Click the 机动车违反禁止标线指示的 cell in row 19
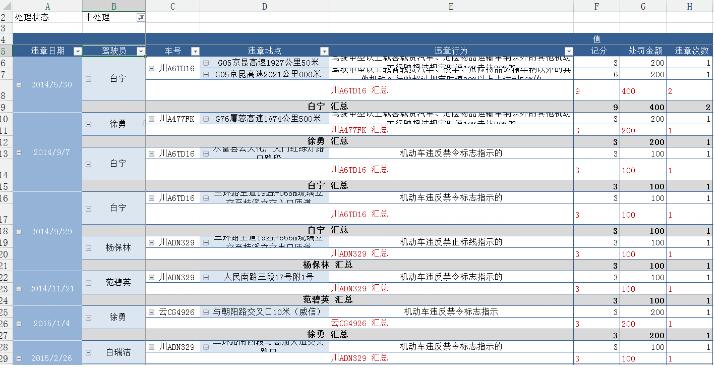The image size is (714, 368). pyautogui.click(x=451, y=242)
